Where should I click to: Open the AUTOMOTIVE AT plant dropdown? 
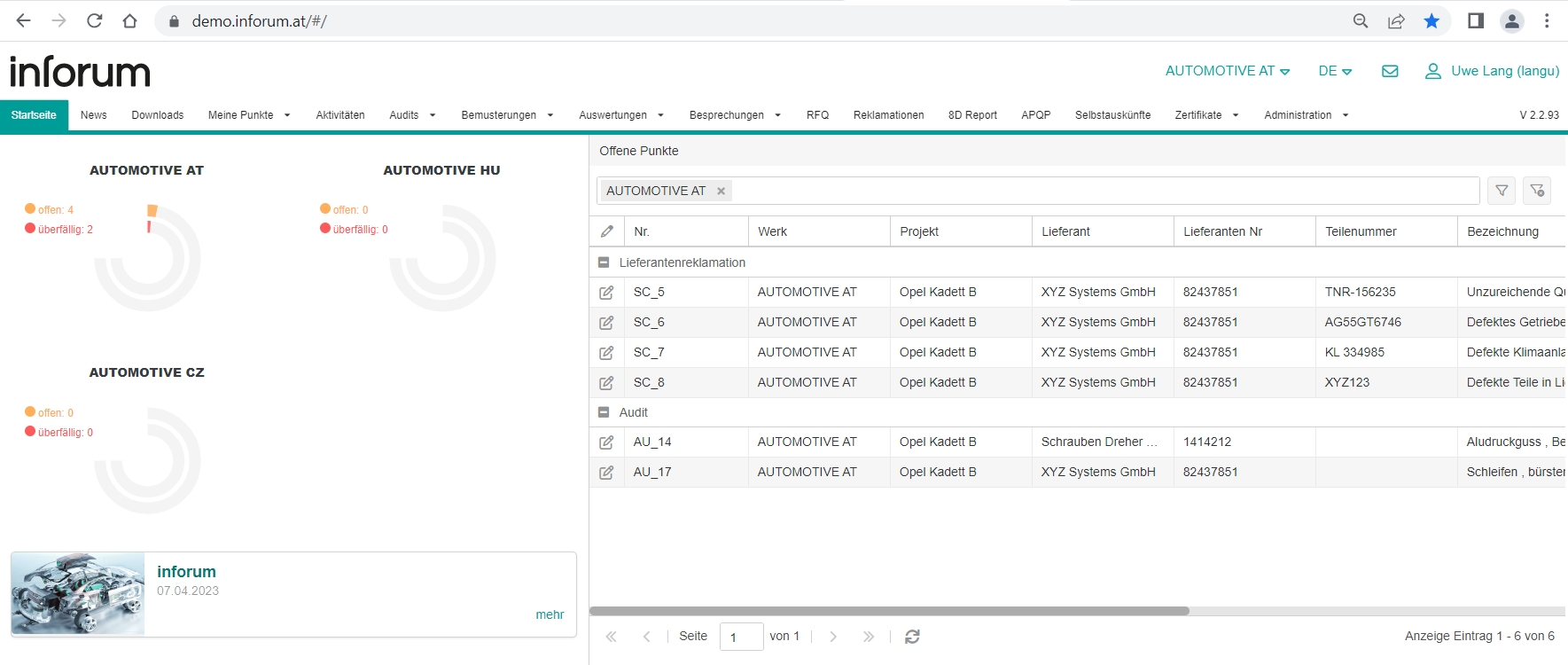(1228, 71)
